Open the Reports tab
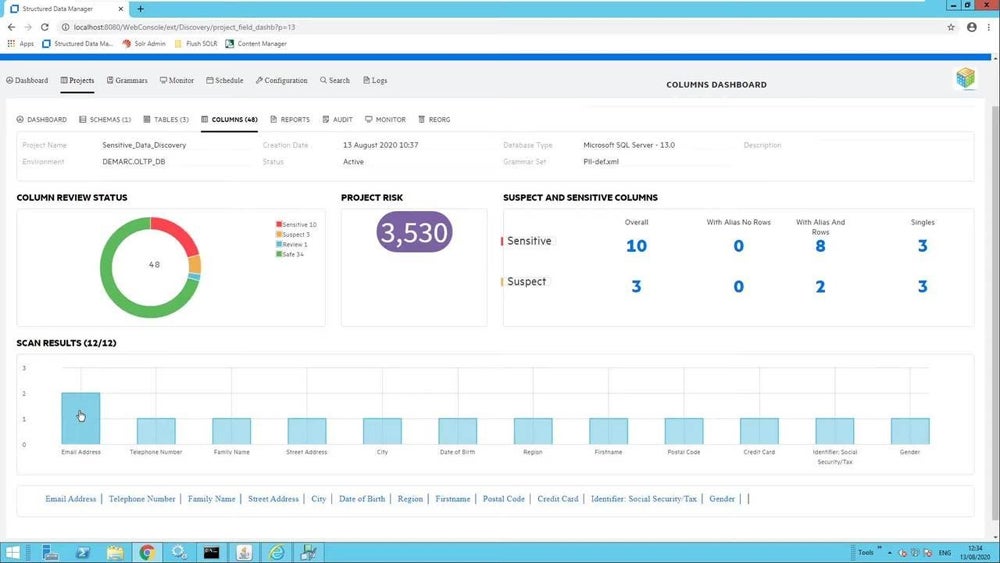 click(x=289, y=119)
